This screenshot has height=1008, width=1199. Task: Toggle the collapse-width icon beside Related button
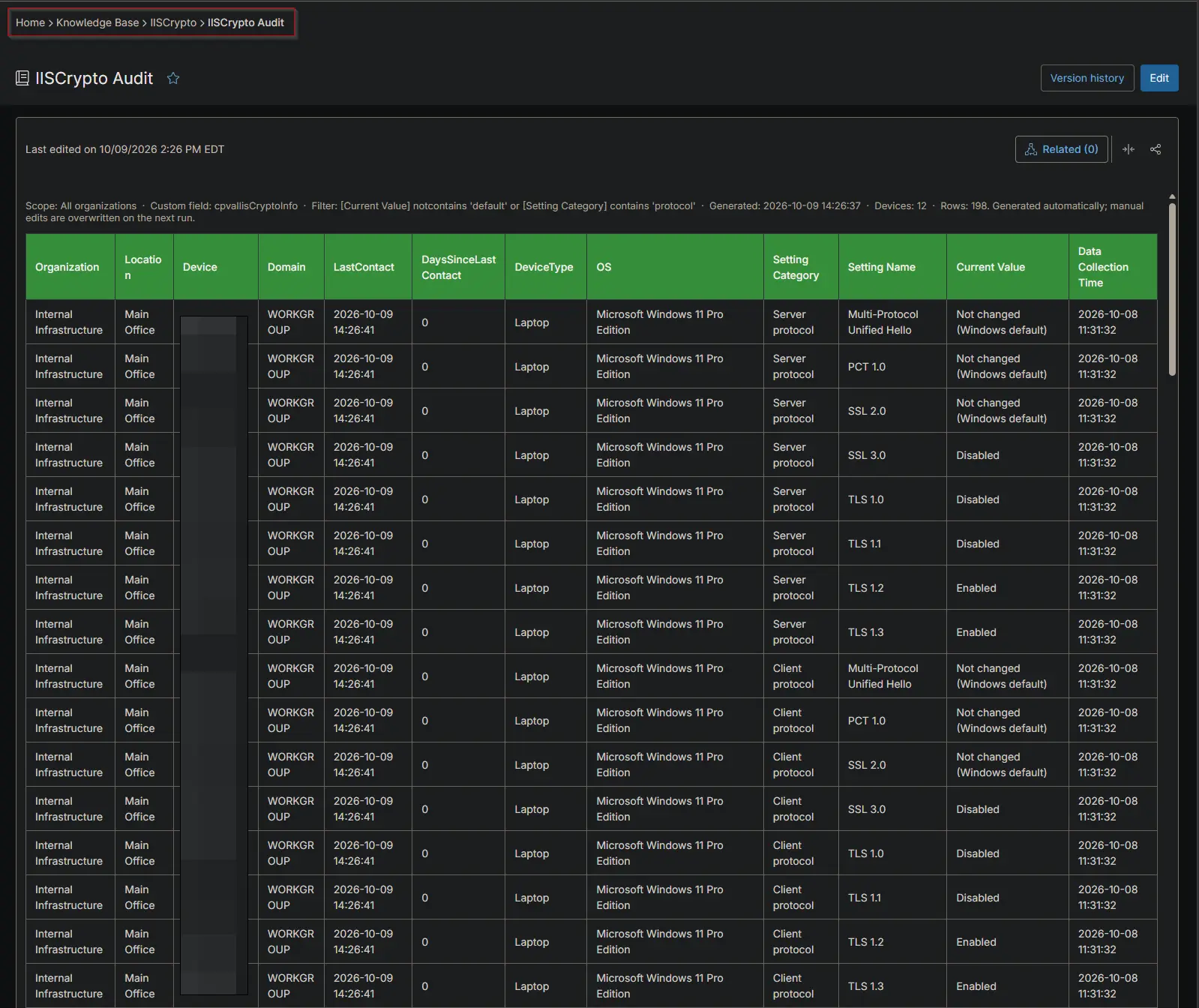point(1129,149)
